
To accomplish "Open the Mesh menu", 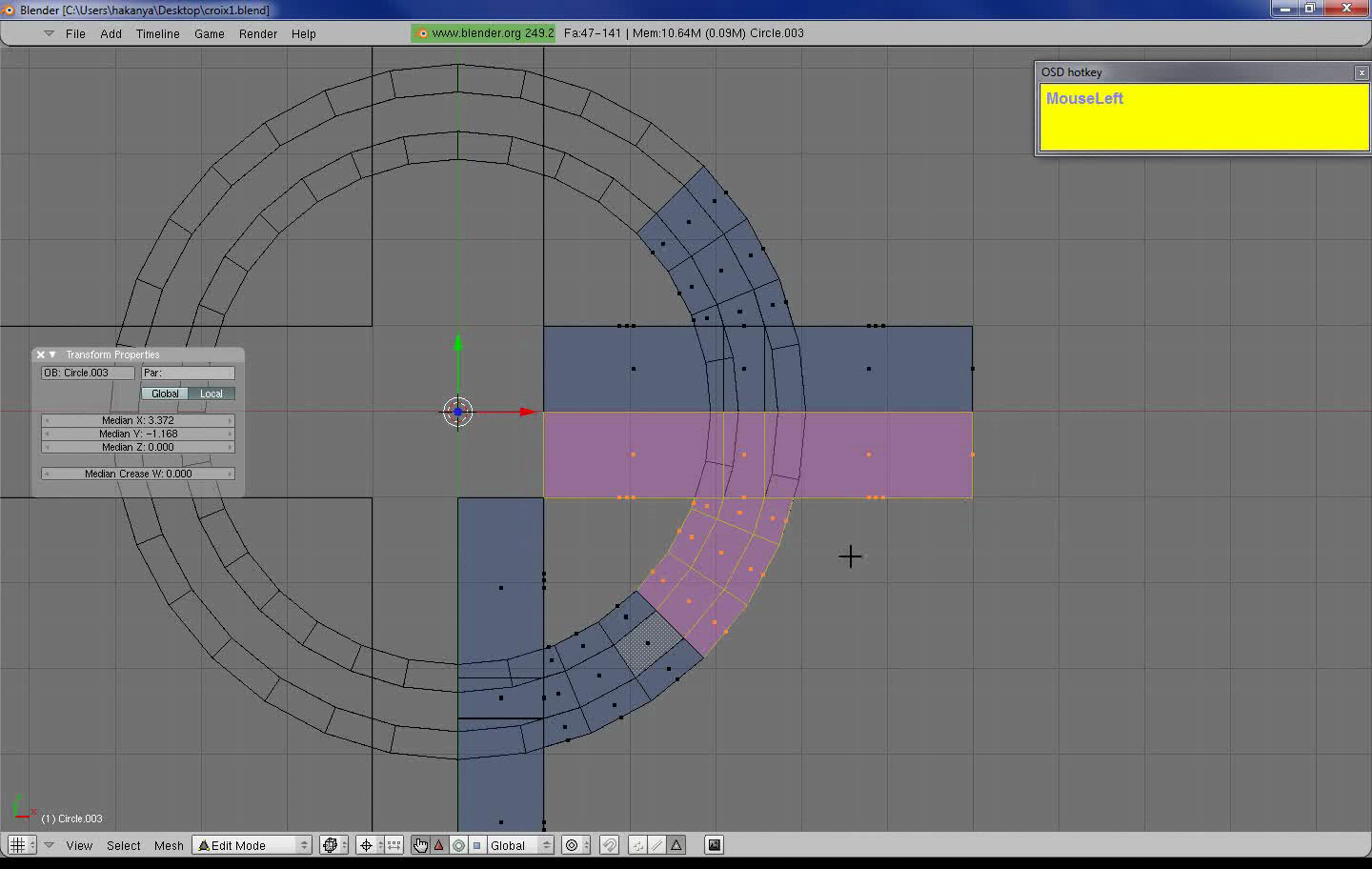I will click(169, 845).
